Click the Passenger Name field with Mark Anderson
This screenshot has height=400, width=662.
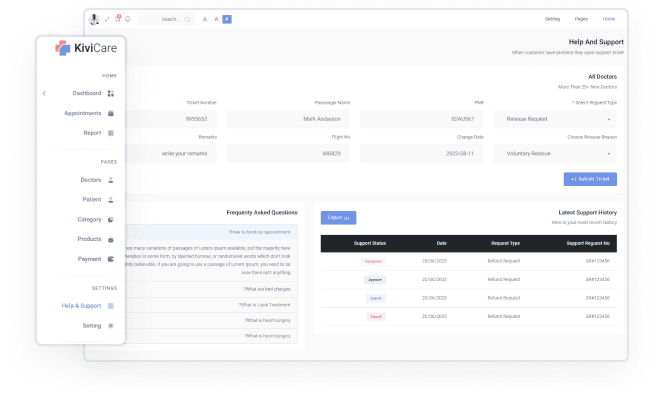288,119
